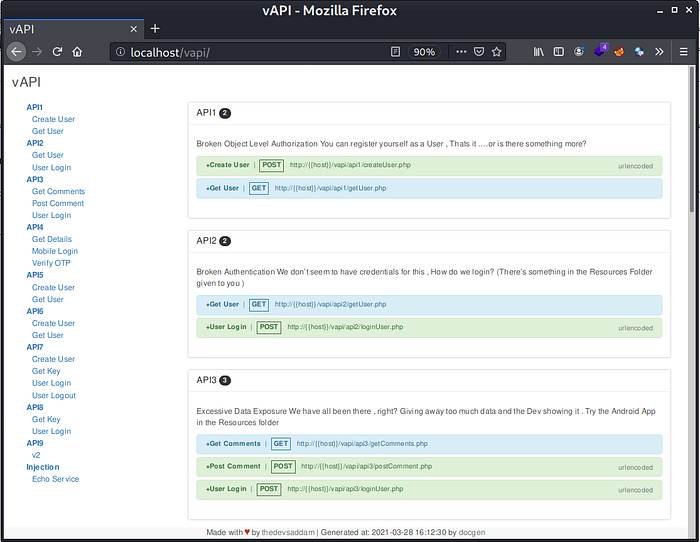Open Create User under API1 sidebar

[53, 119]
